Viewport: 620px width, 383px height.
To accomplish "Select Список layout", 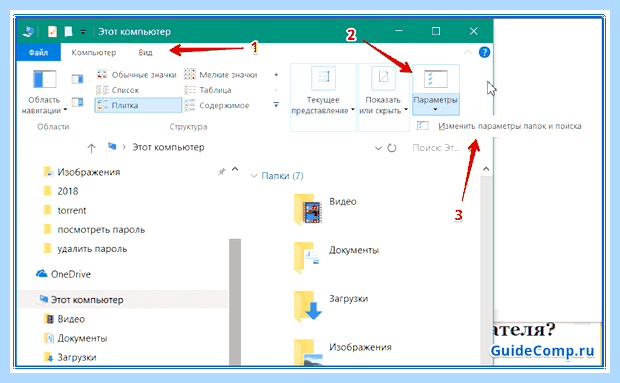I will (118, 90).
